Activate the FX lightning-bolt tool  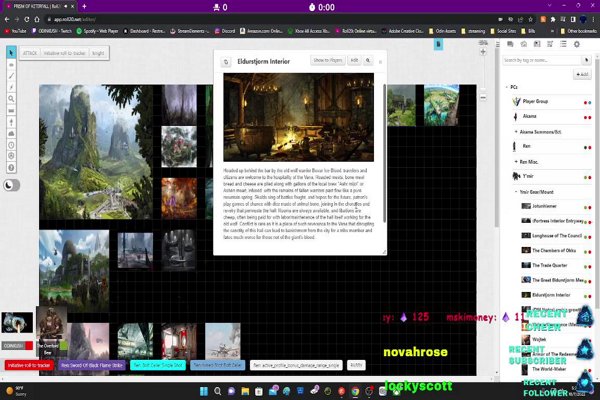(x=11, y=87)
